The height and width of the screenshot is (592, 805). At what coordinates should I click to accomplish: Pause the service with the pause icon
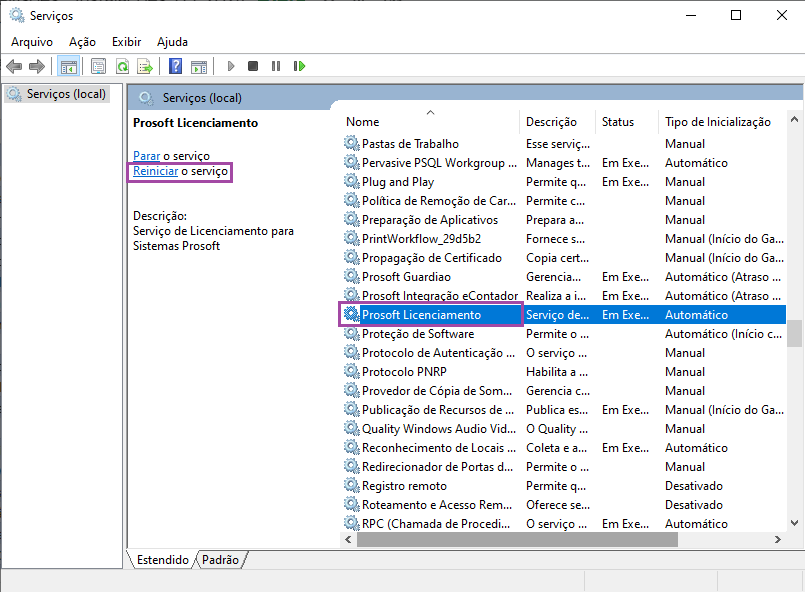[276, 66]
